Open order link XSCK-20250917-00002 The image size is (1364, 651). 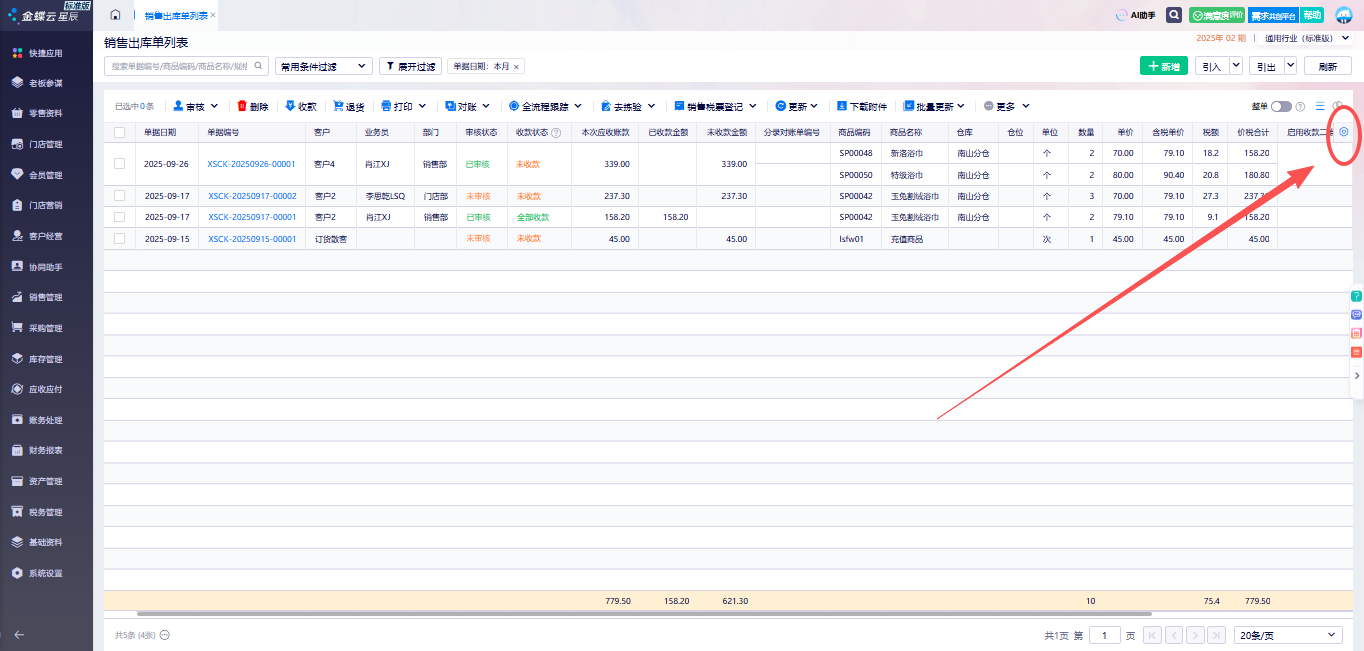coord(252,196)
